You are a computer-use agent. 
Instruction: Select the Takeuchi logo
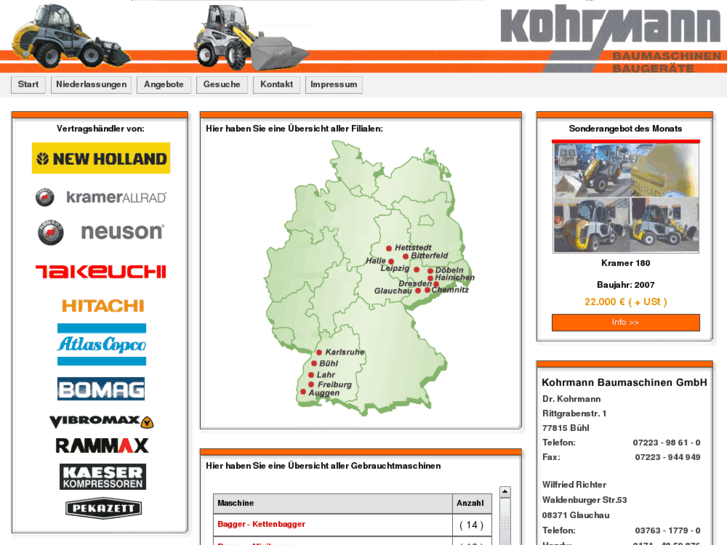(101, 271)
